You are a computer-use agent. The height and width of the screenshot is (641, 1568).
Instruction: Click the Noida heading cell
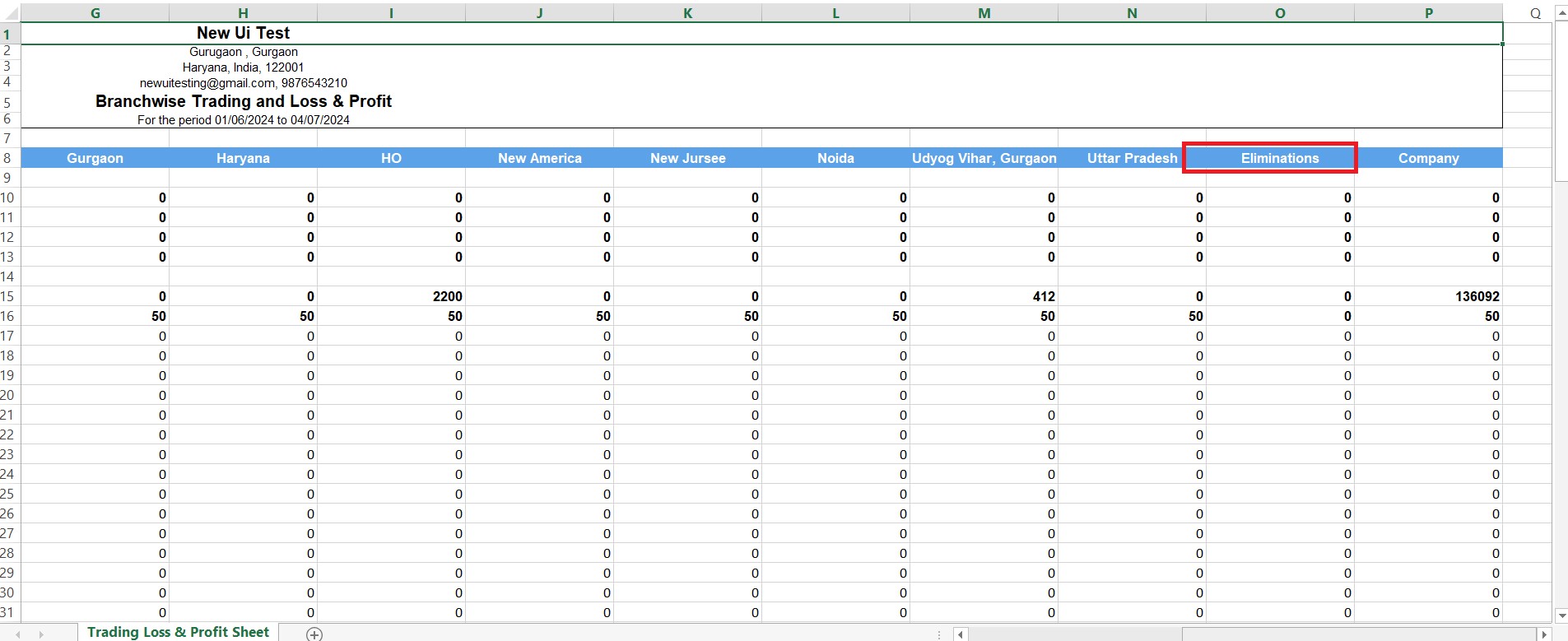(x=835, y=158)
